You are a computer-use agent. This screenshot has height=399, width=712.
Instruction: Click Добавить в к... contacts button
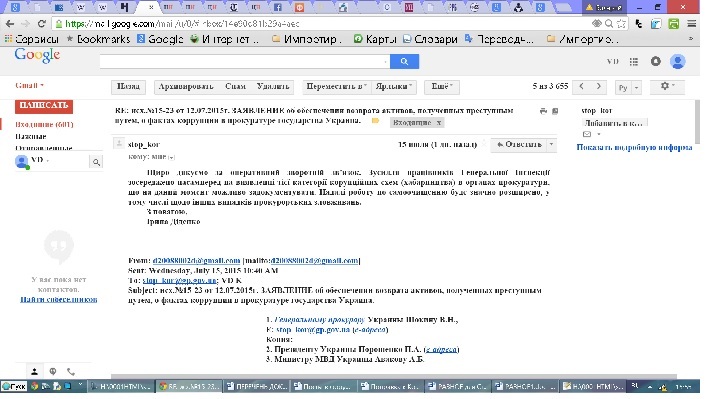tap(614, 123)
